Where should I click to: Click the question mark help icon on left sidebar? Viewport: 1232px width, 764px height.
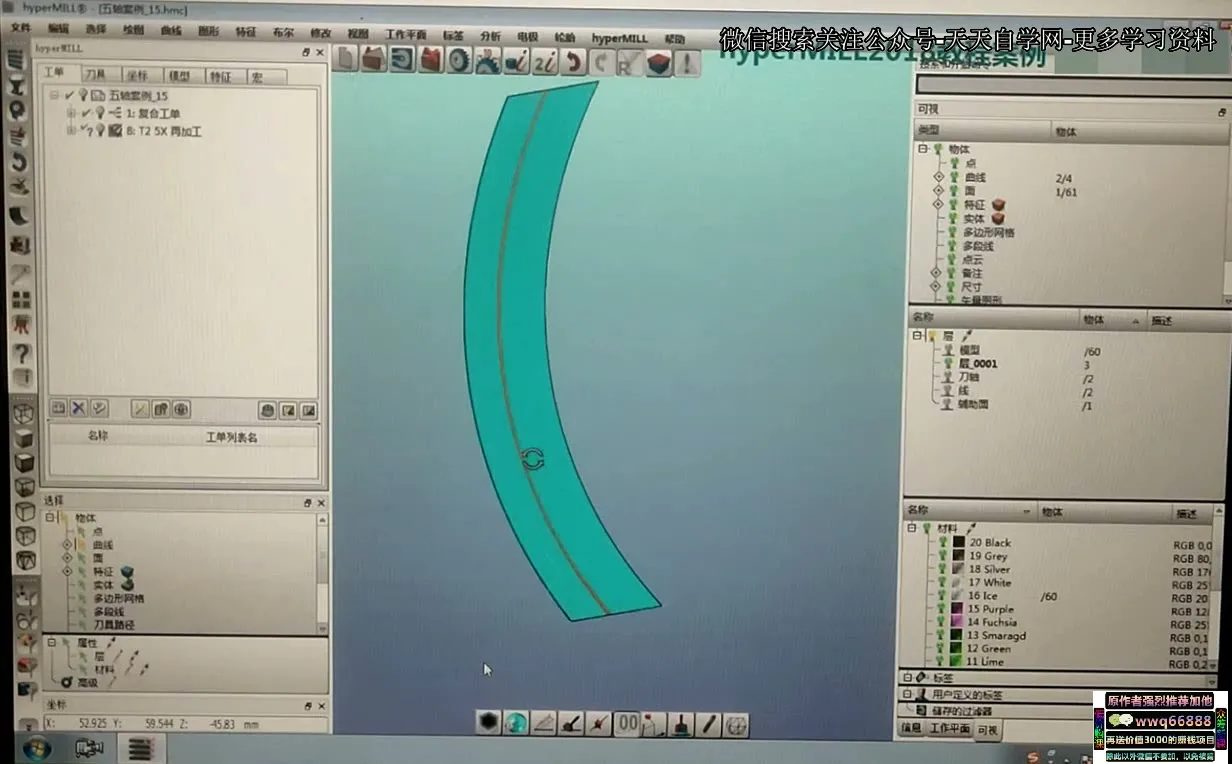click(21, 353)
